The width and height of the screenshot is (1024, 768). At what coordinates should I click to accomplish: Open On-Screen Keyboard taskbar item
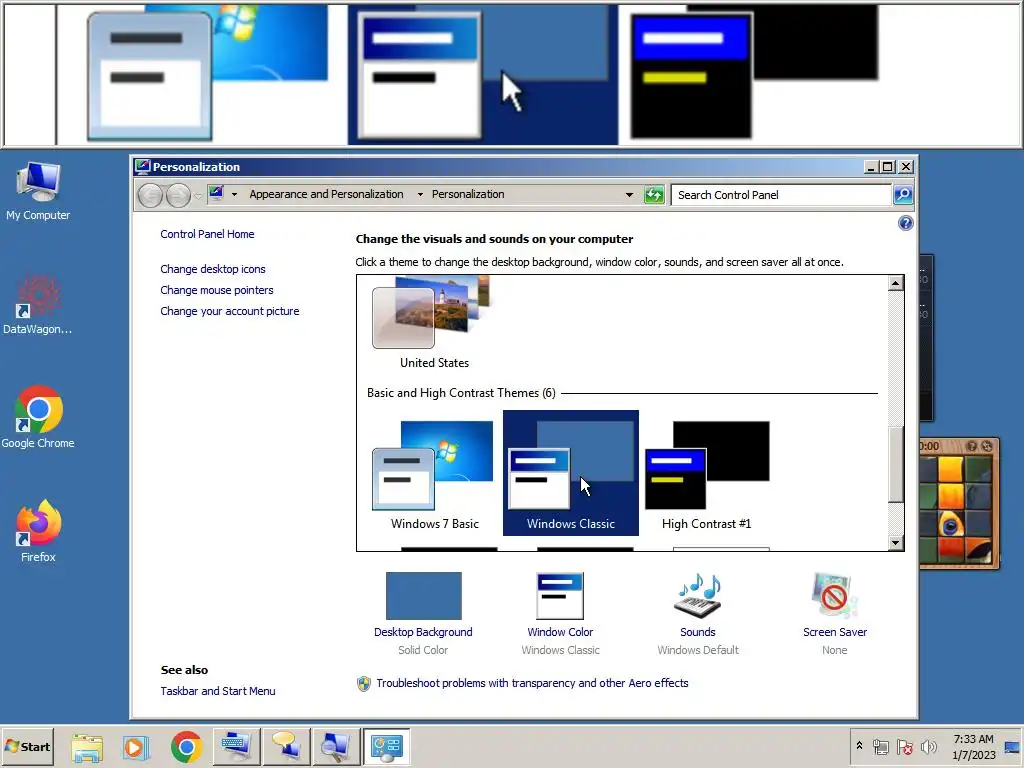(236, 746)
